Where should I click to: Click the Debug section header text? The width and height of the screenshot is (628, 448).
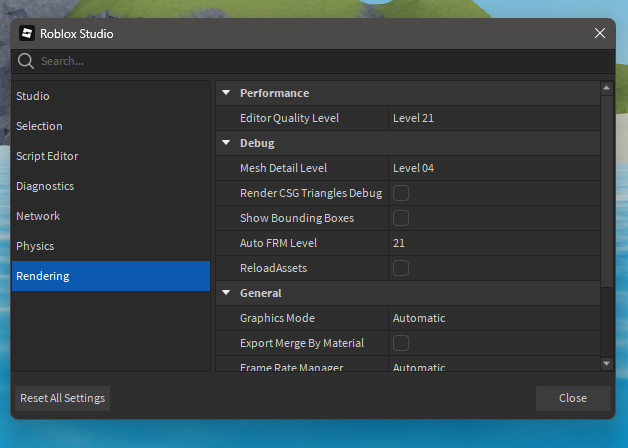tap(257, 143)
